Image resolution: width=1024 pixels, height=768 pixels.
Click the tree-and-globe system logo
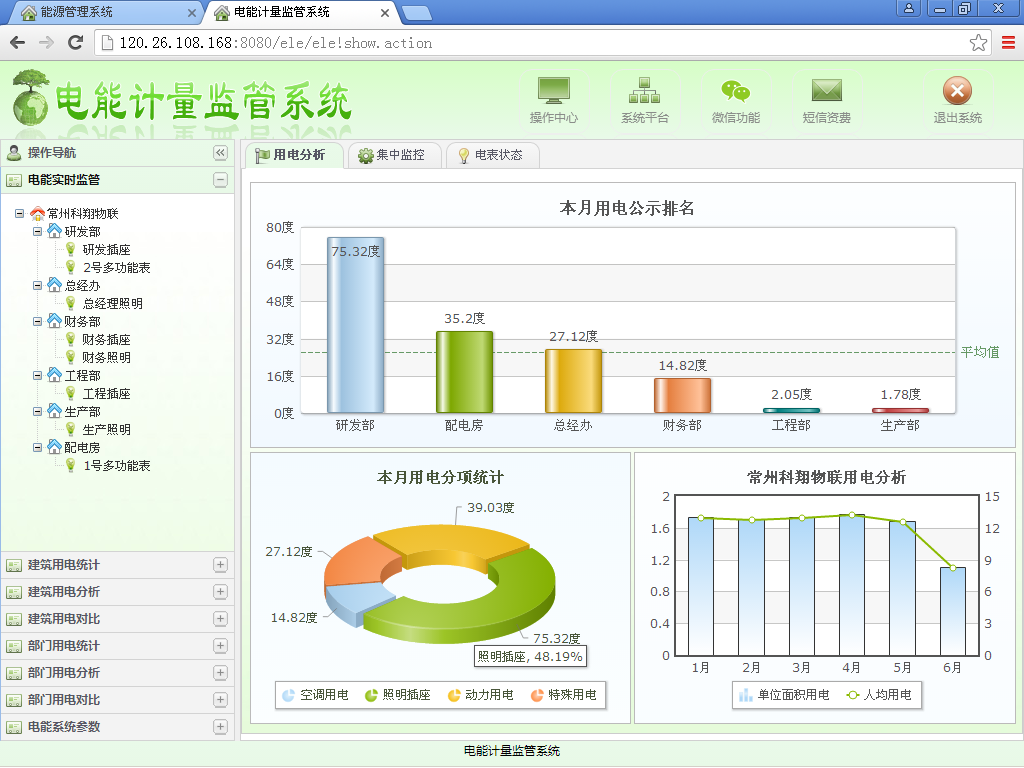click(x=30, y=98)
